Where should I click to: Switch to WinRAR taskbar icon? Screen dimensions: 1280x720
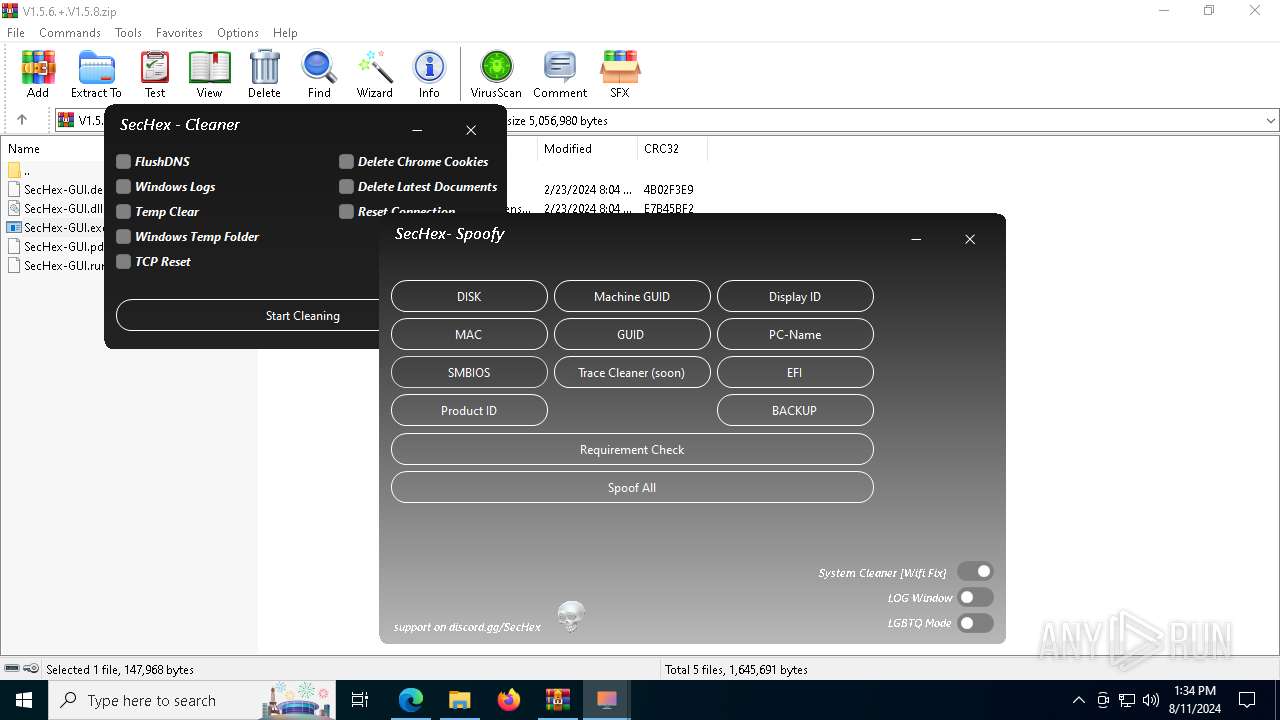point(557,700)
